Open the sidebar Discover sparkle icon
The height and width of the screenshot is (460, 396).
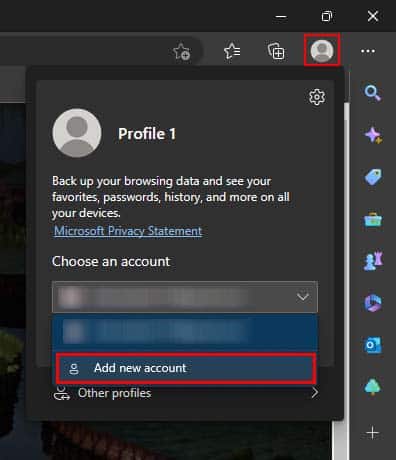point(373,135)
